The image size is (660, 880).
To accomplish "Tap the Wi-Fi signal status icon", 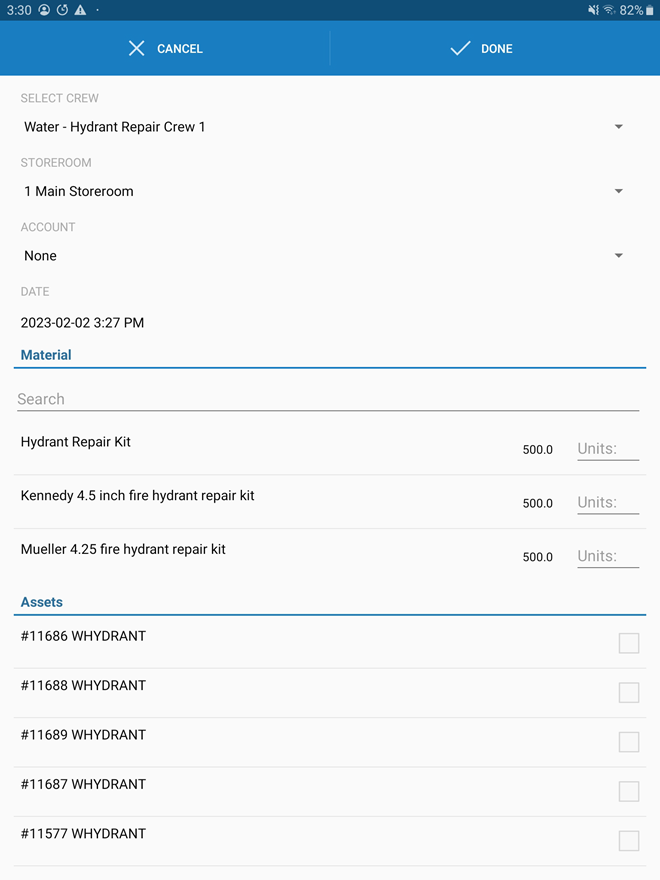I will 609,10.
